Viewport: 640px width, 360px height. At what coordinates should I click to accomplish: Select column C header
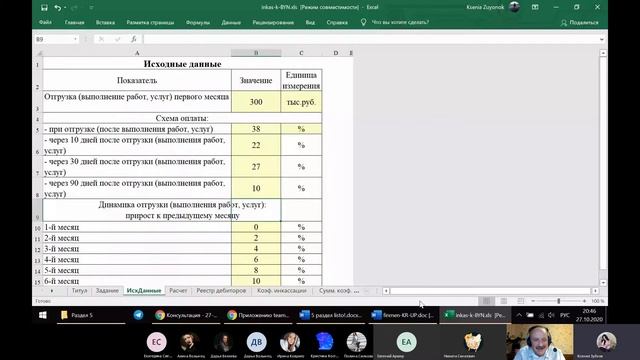(x=301, y=53)
